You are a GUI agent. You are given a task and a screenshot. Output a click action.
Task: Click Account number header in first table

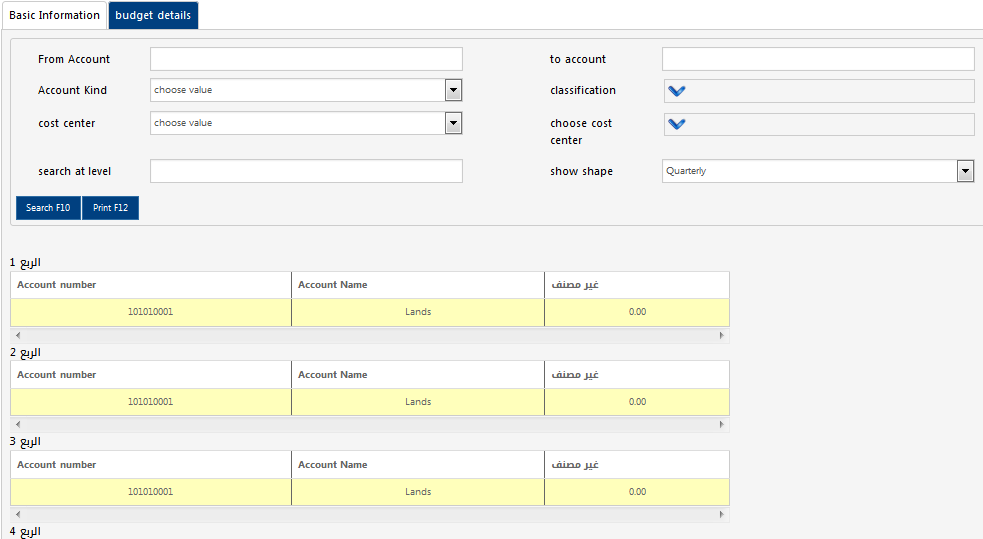(x=57, y=285)
